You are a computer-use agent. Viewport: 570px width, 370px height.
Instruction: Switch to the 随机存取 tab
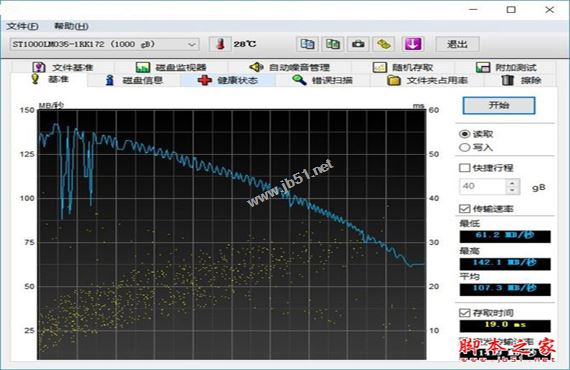click(403, 67)
